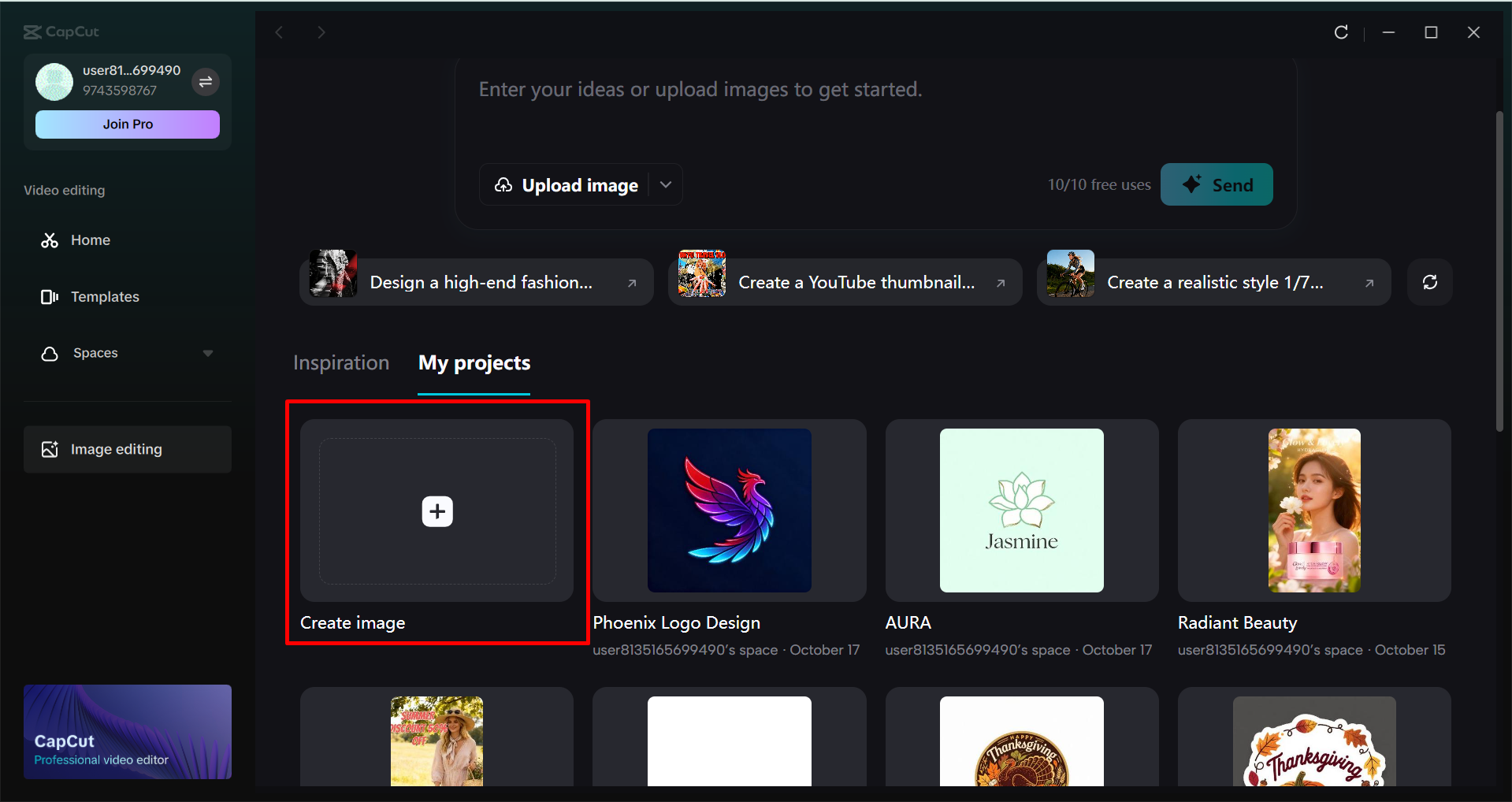Open Image editing in the sidebar
This screenshot has height=802, width=1512.
click(x=128, y=449)
